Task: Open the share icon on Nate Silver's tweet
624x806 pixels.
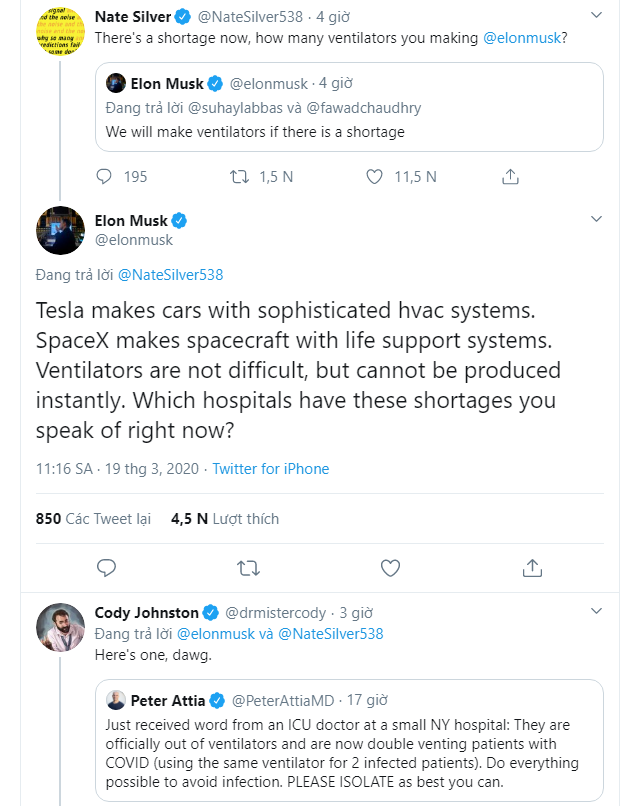Action: pyautogui.click(x=510, y=176)
